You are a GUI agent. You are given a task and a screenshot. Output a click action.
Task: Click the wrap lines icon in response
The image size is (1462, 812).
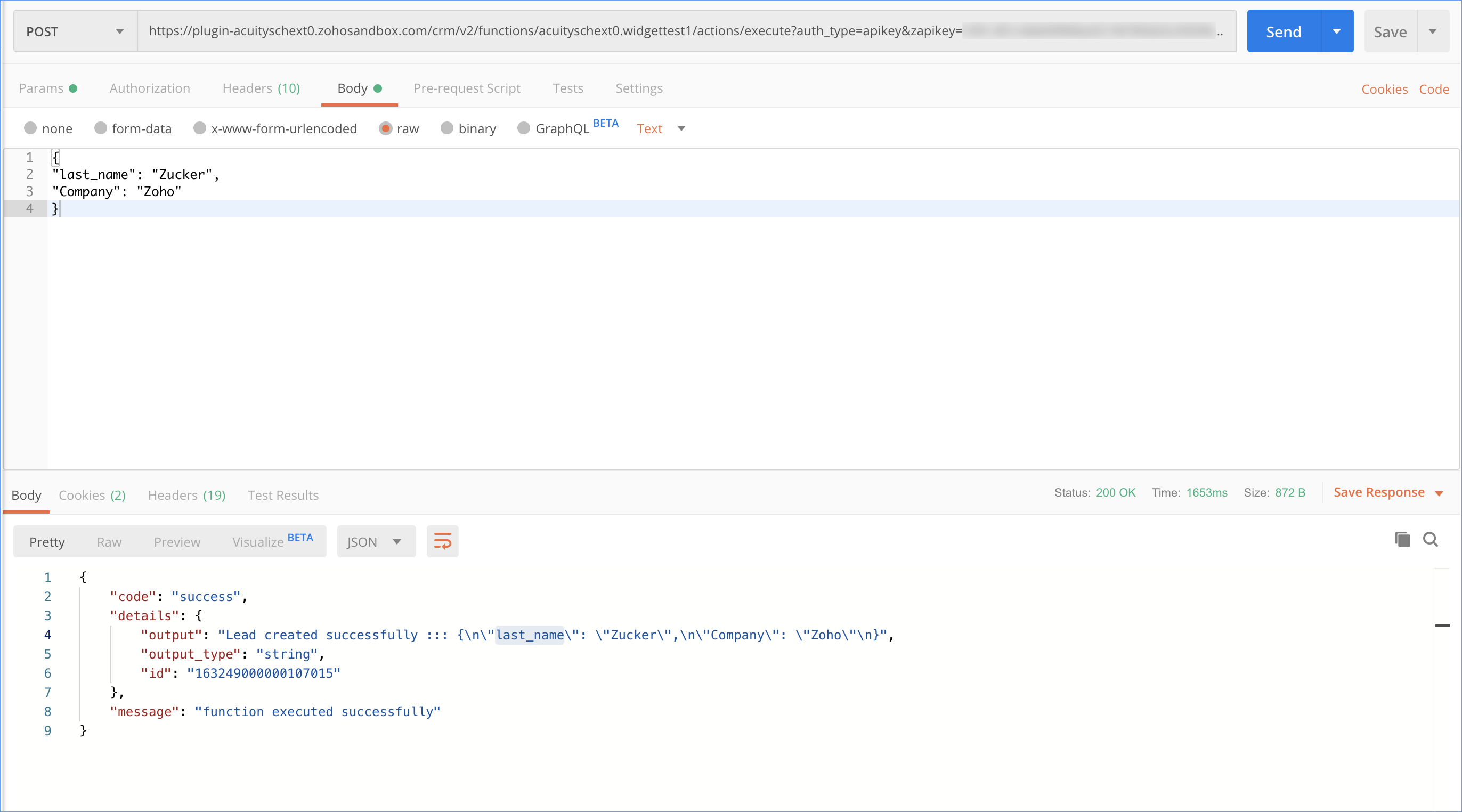[x=442, y=541]
